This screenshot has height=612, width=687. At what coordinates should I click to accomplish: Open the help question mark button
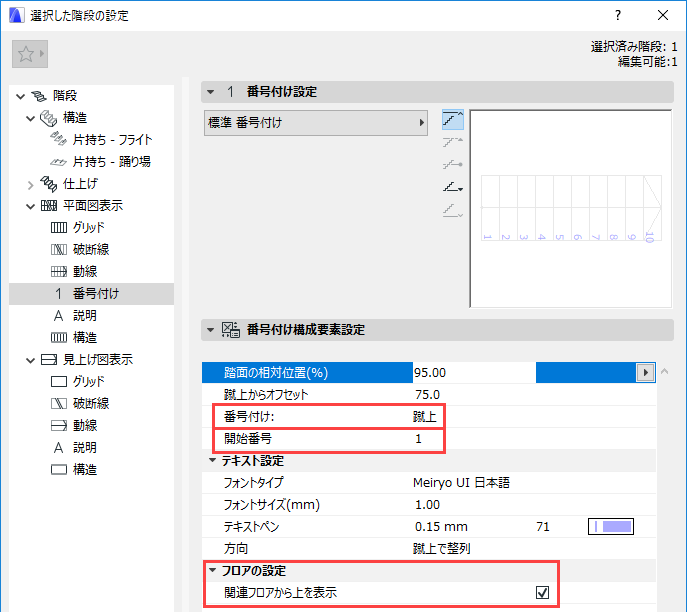[x=618, y=15]
